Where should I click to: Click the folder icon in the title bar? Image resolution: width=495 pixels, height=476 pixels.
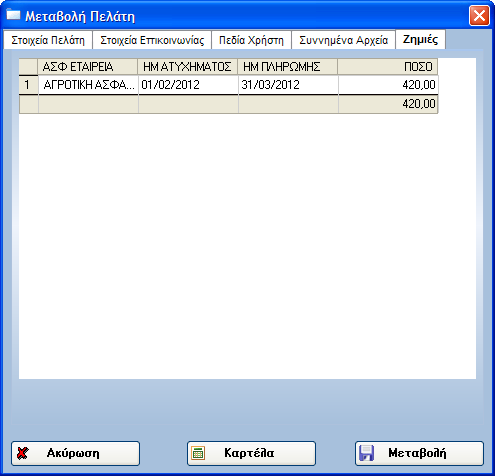13,15
